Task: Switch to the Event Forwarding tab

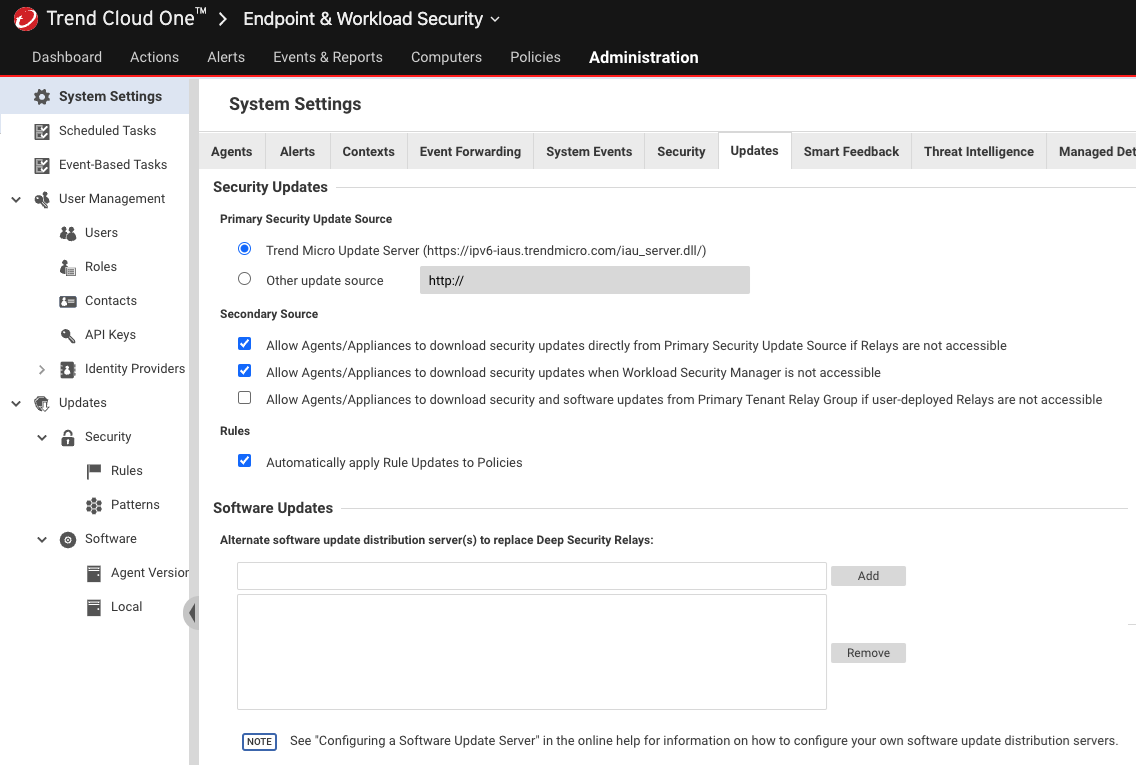Action: tap(470, 152)
